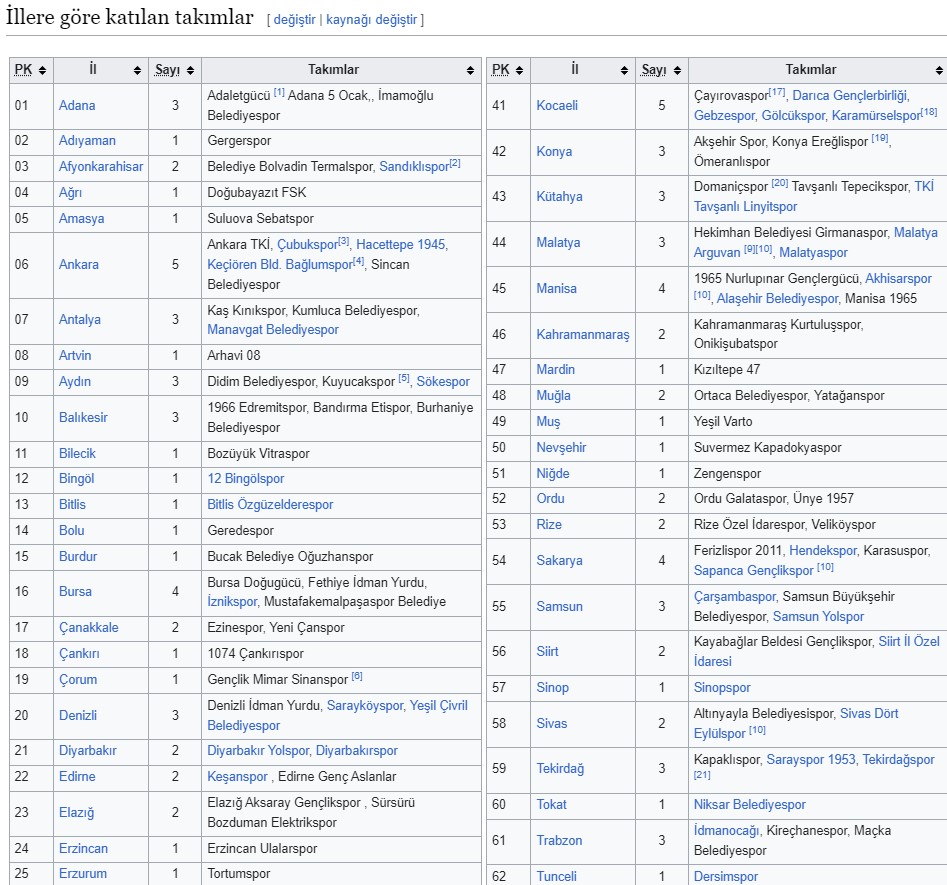The height and width of the screenshot is (885, 947).
Task: Open the Hacettepe 1945 team link
Action: (x=401, y=245)
